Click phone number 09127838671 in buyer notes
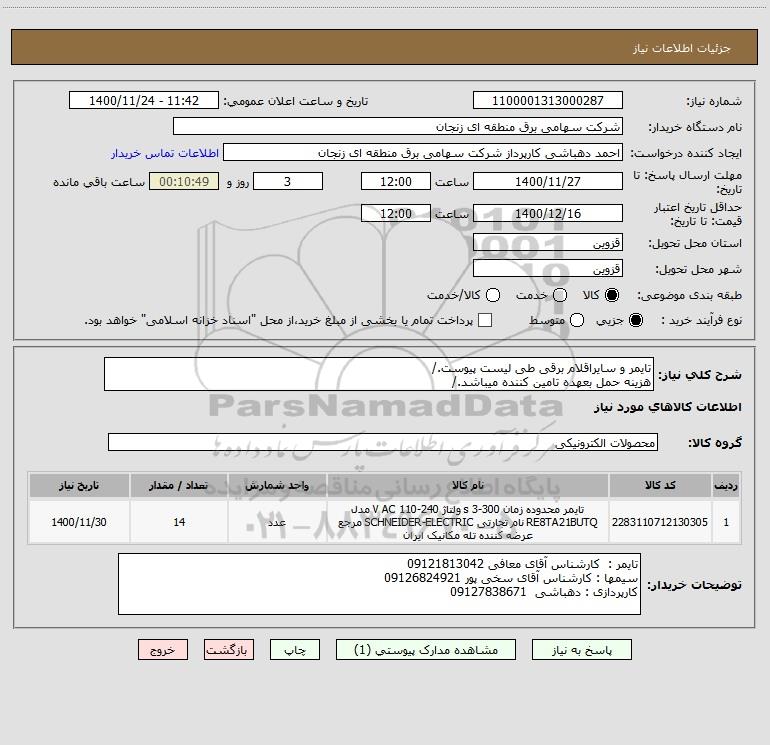Image resolution: width=770 pixels, height=745 pixels. coord(488,592)
